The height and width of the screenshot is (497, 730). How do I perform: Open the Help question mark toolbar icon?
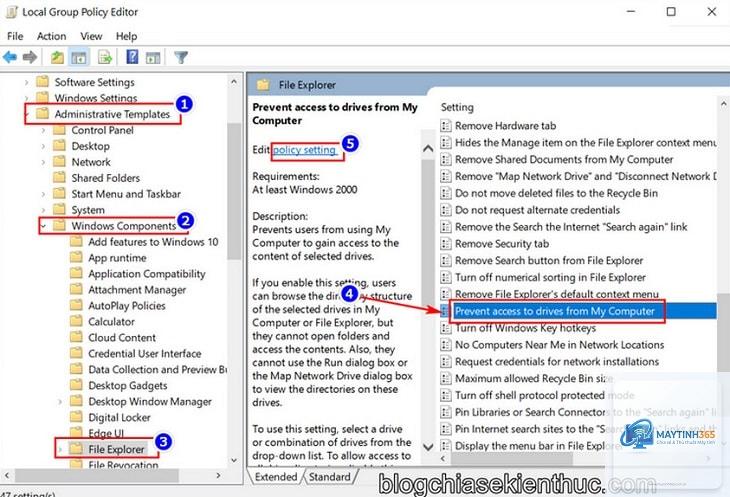pos(132,57)
